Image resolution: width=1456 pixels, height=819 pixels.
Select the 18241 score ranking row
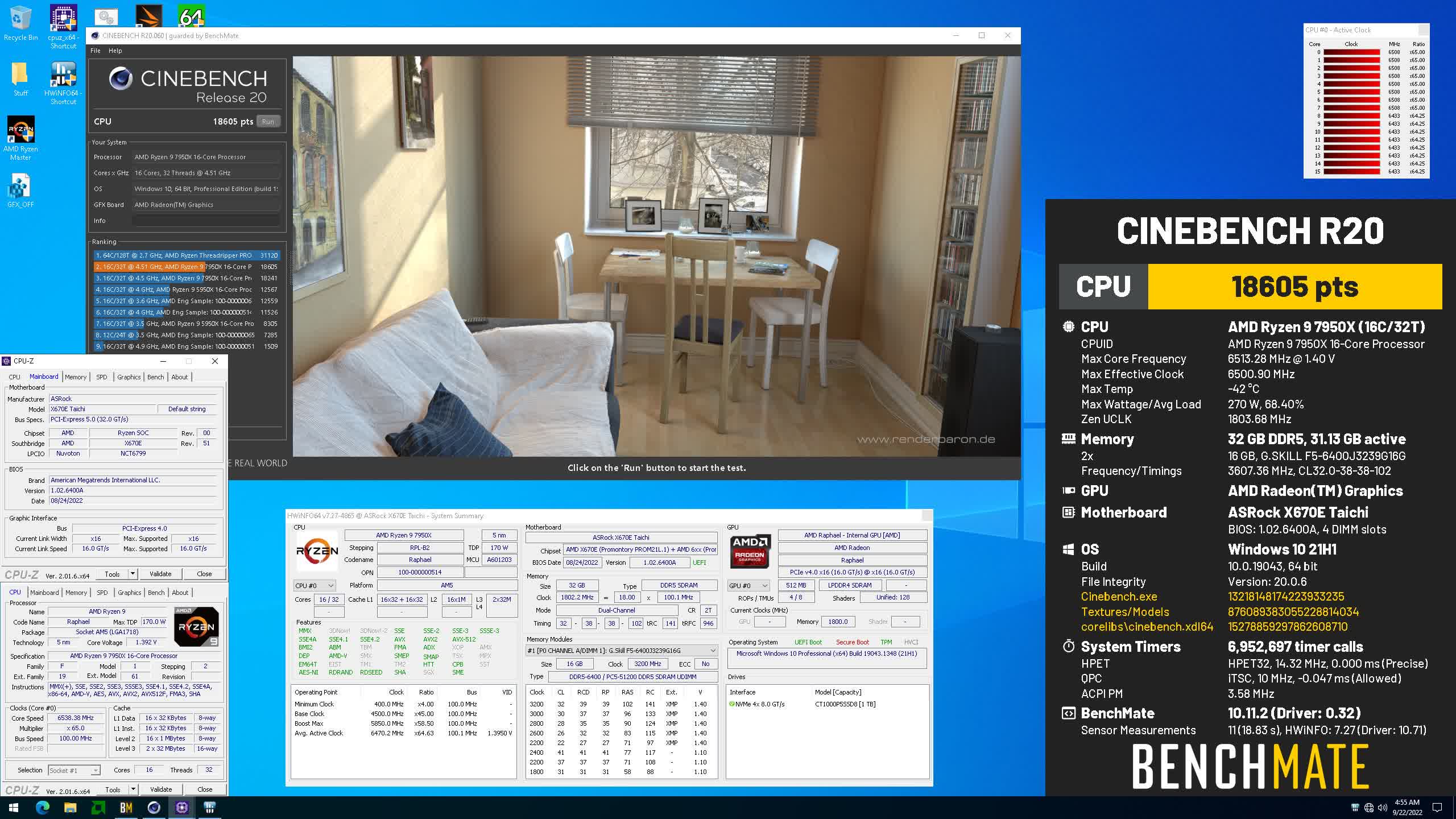(x=187, y=278)
